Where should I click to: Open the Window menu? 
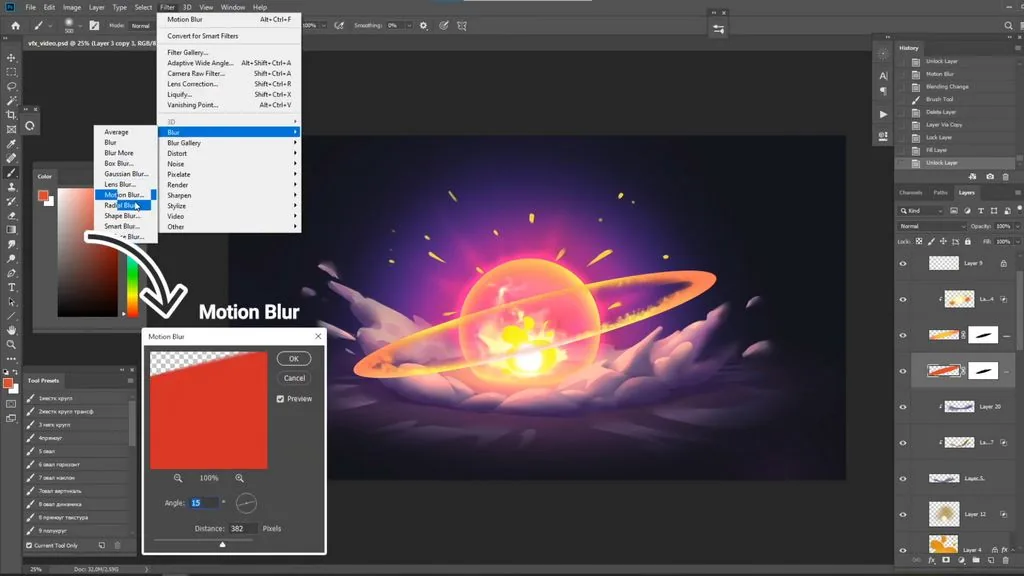(232, 7)
